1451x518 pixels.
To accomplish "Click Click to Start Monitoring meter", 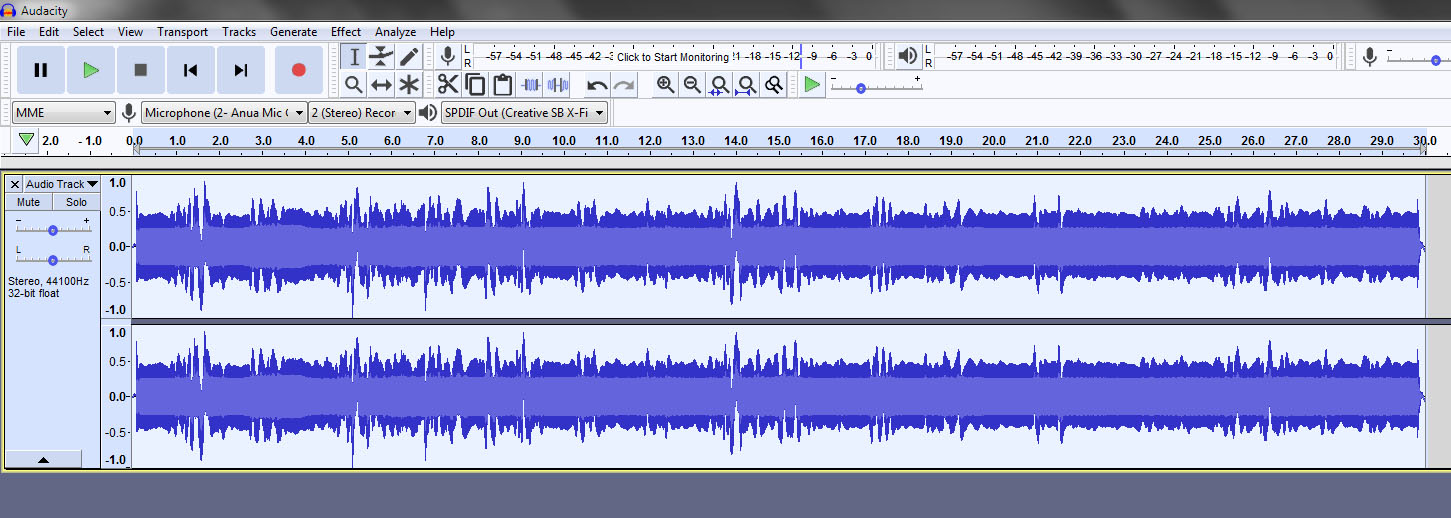I will pos(673,57).
